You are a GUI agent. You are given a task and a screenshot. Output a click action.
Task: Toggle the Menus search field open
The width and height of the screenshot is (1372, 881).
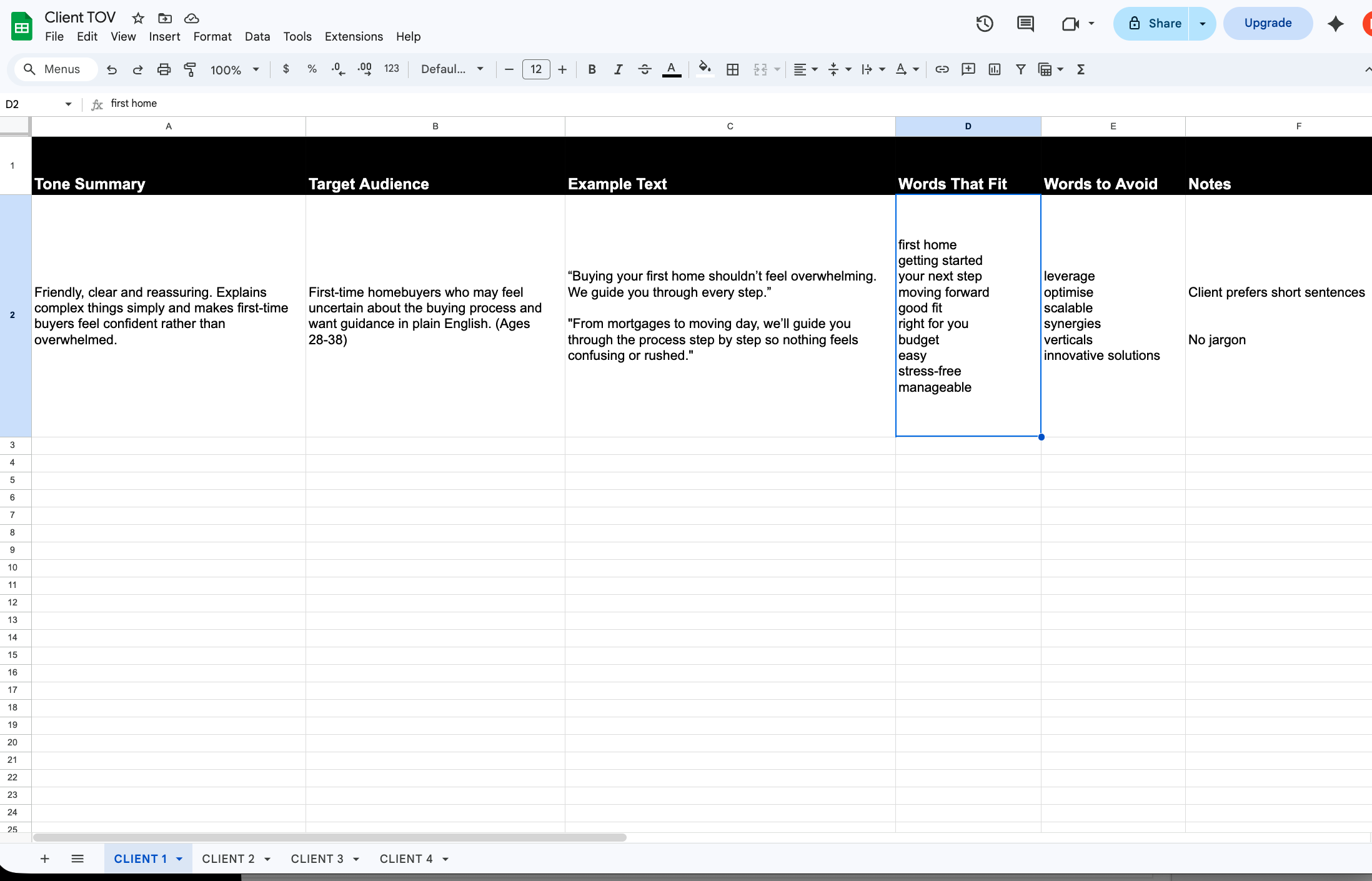pyautogui.click(x=55, y=69)
